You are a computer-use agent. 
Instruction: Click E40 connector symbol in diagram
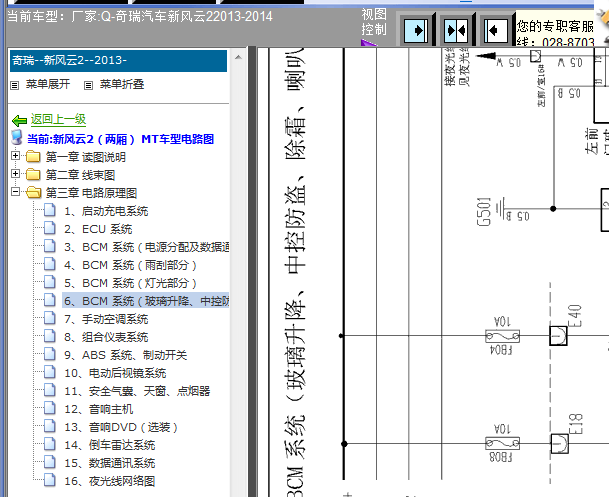(x=558, y=336)
